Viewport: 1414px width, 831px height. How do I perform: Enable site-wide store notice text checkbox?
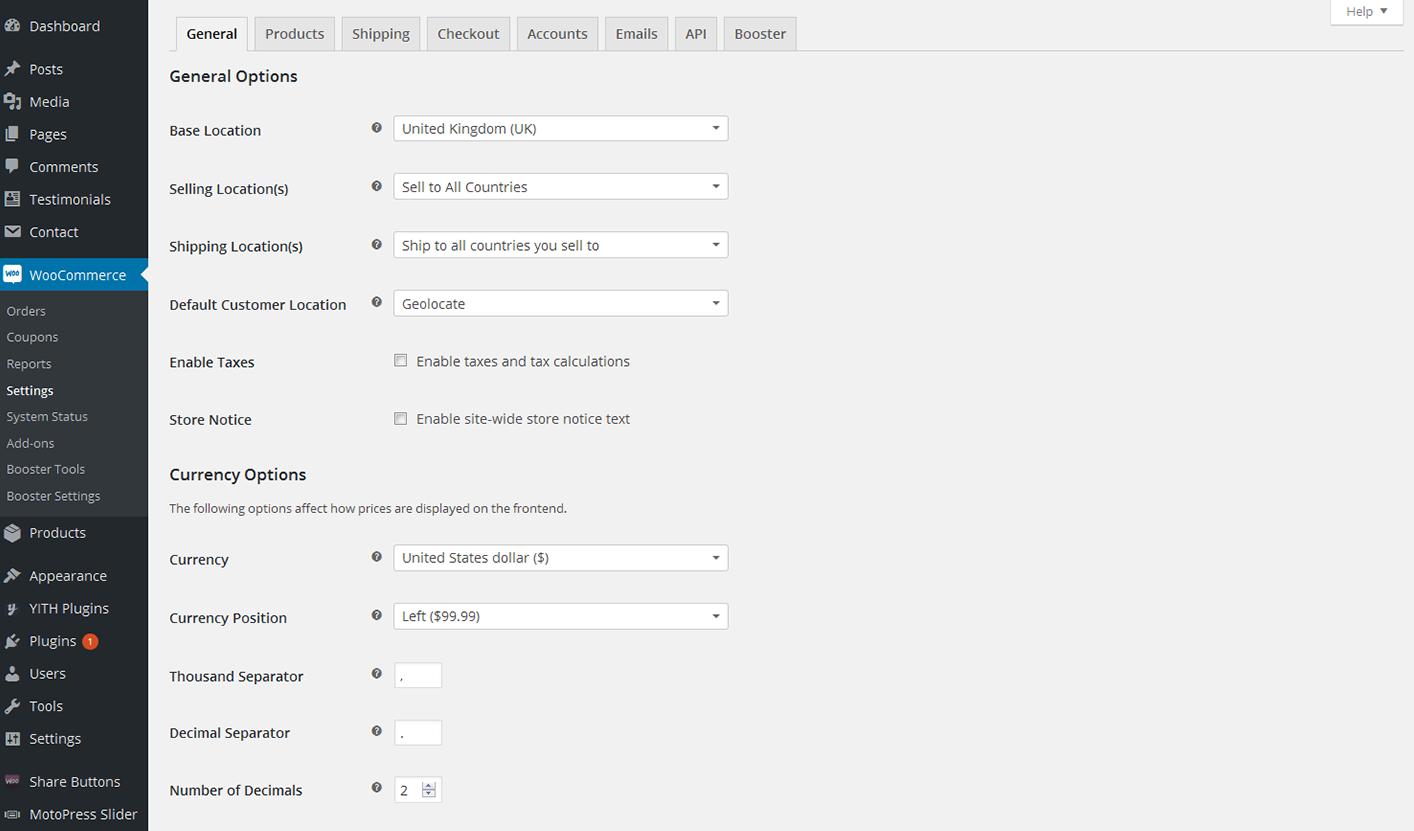(x=400, y=419)
